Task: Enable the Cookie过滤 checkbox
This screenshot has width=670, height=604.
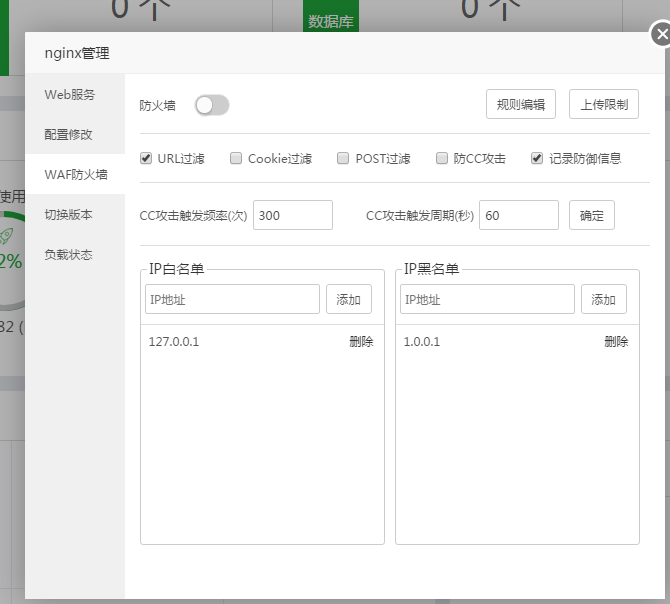Action: tap(236, 158)
